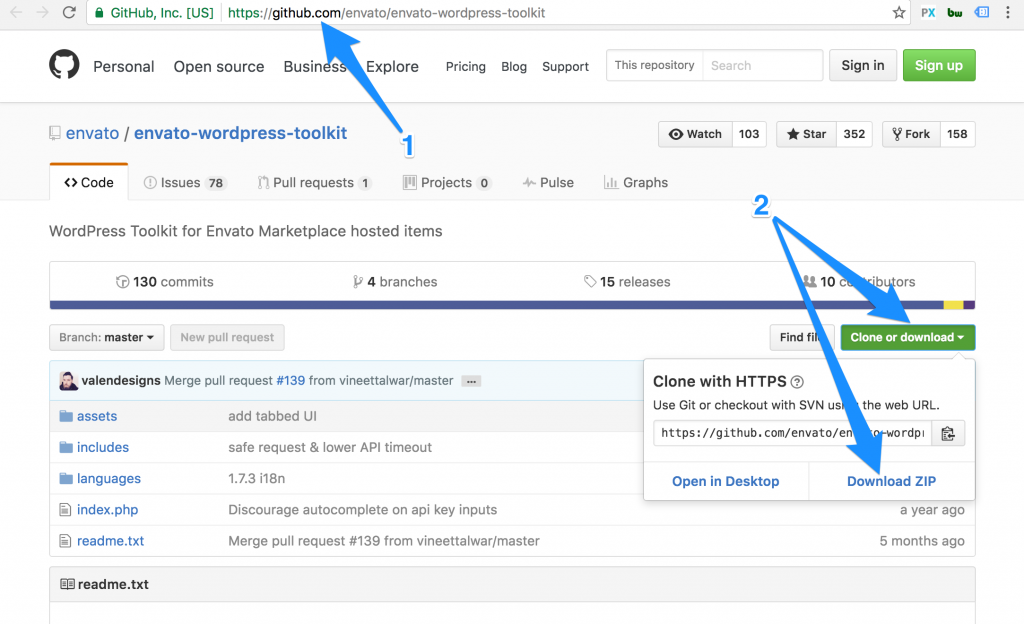Open the Branch: master dropdown

(x=106, y=337)
